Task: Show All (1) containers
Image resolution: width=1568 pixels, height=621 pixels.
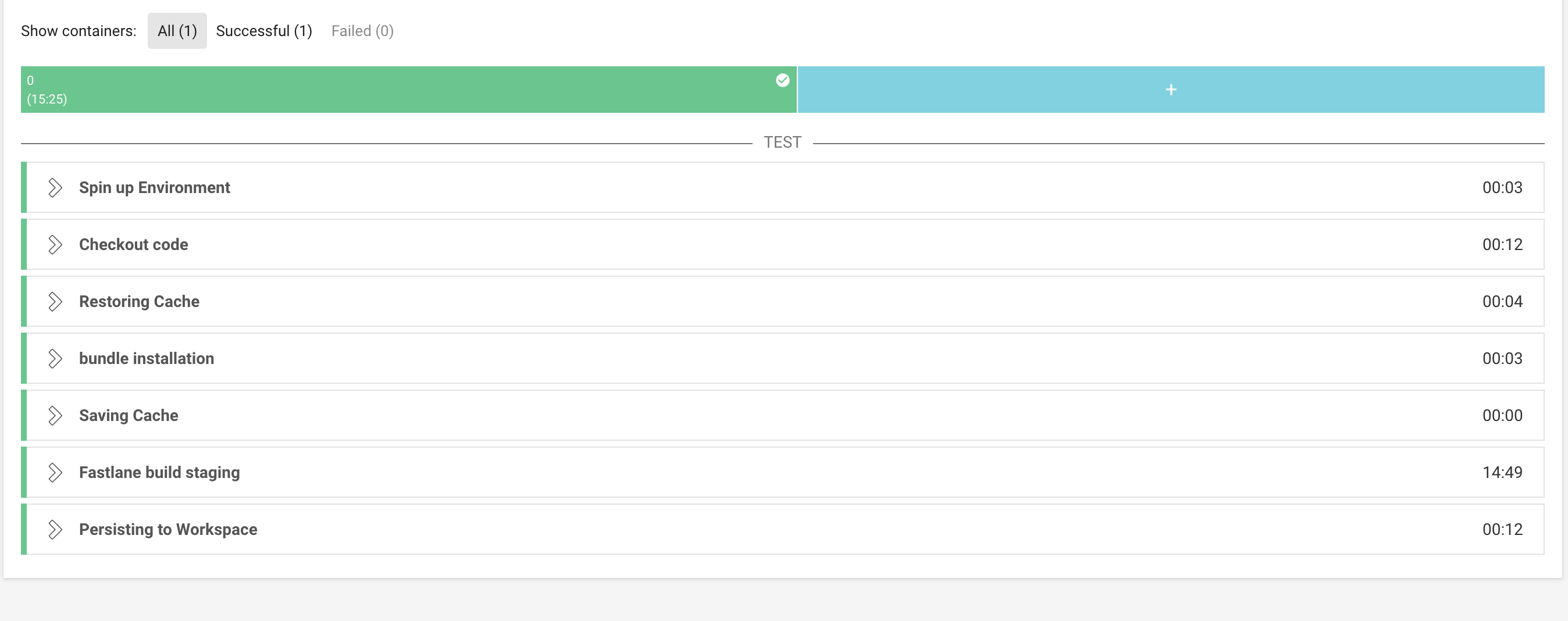Action: pyautogui.click(x=177, y=31)
